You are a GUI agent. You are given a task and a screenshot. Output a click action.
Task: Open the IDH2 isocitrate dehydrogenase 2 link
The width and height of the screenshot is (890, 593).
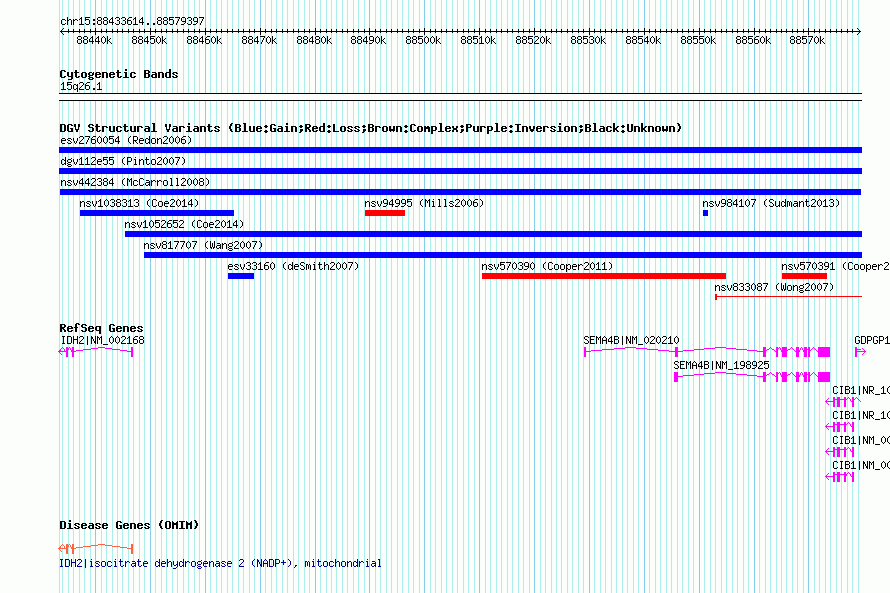click(x=220, y=563)
